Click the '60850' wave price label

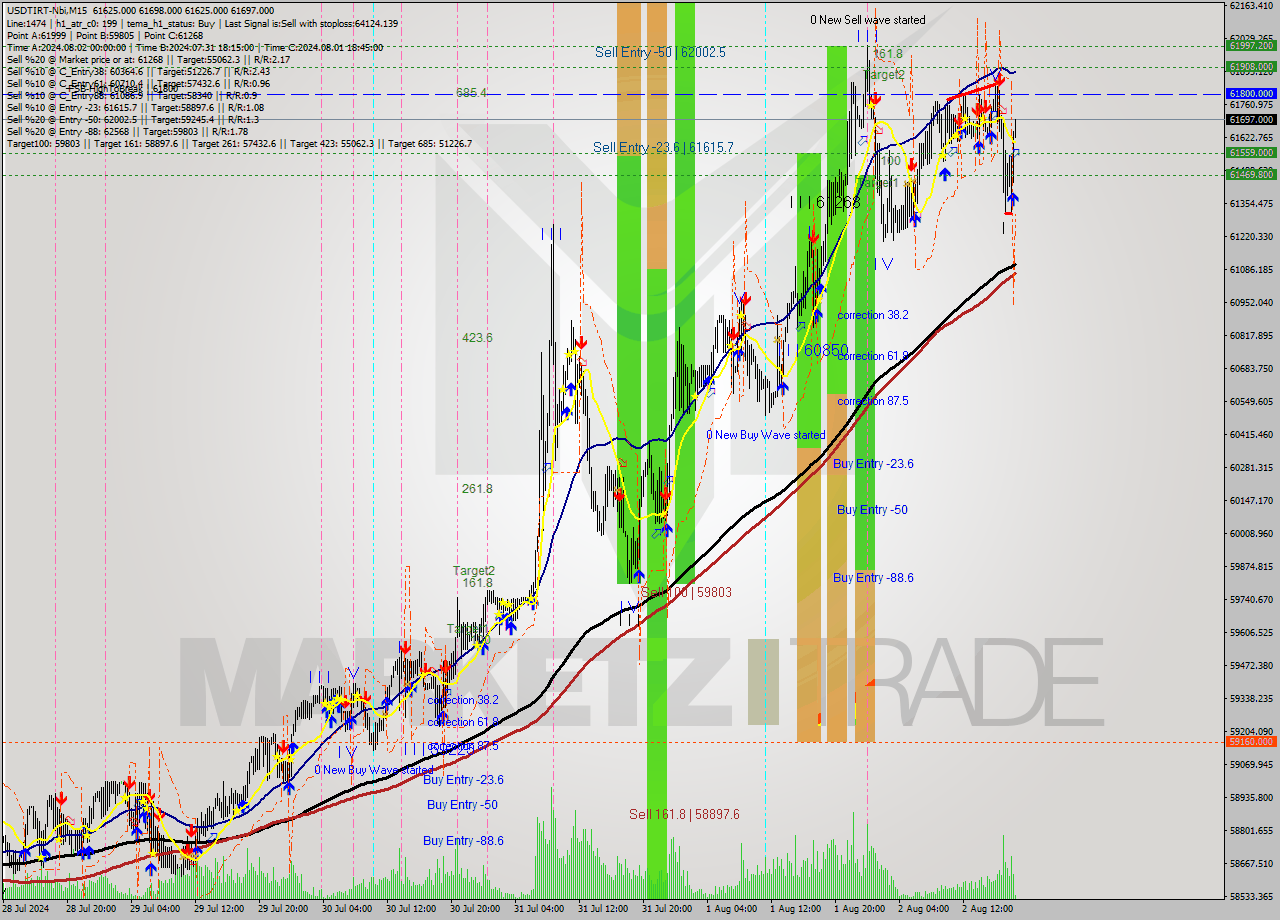click(826, 350)
